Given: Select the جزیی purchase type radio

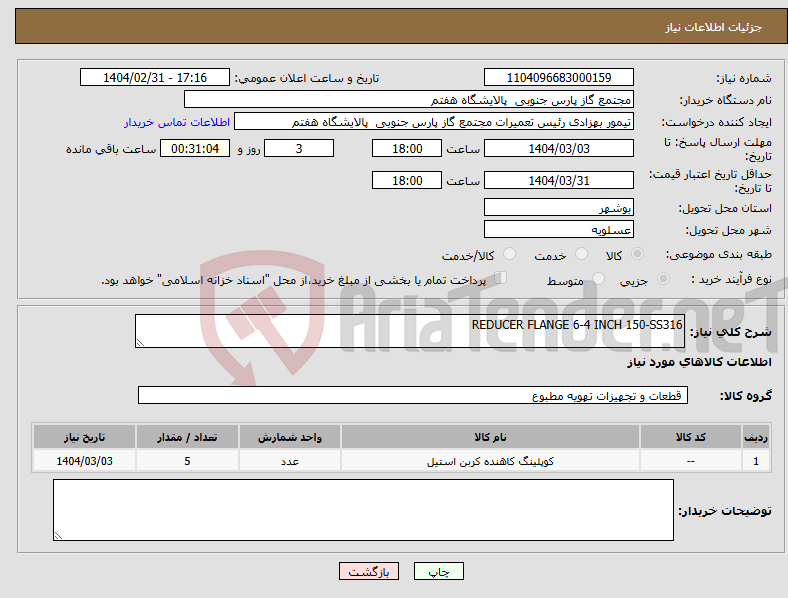Looking at the screenshot, I should (663, 278).
